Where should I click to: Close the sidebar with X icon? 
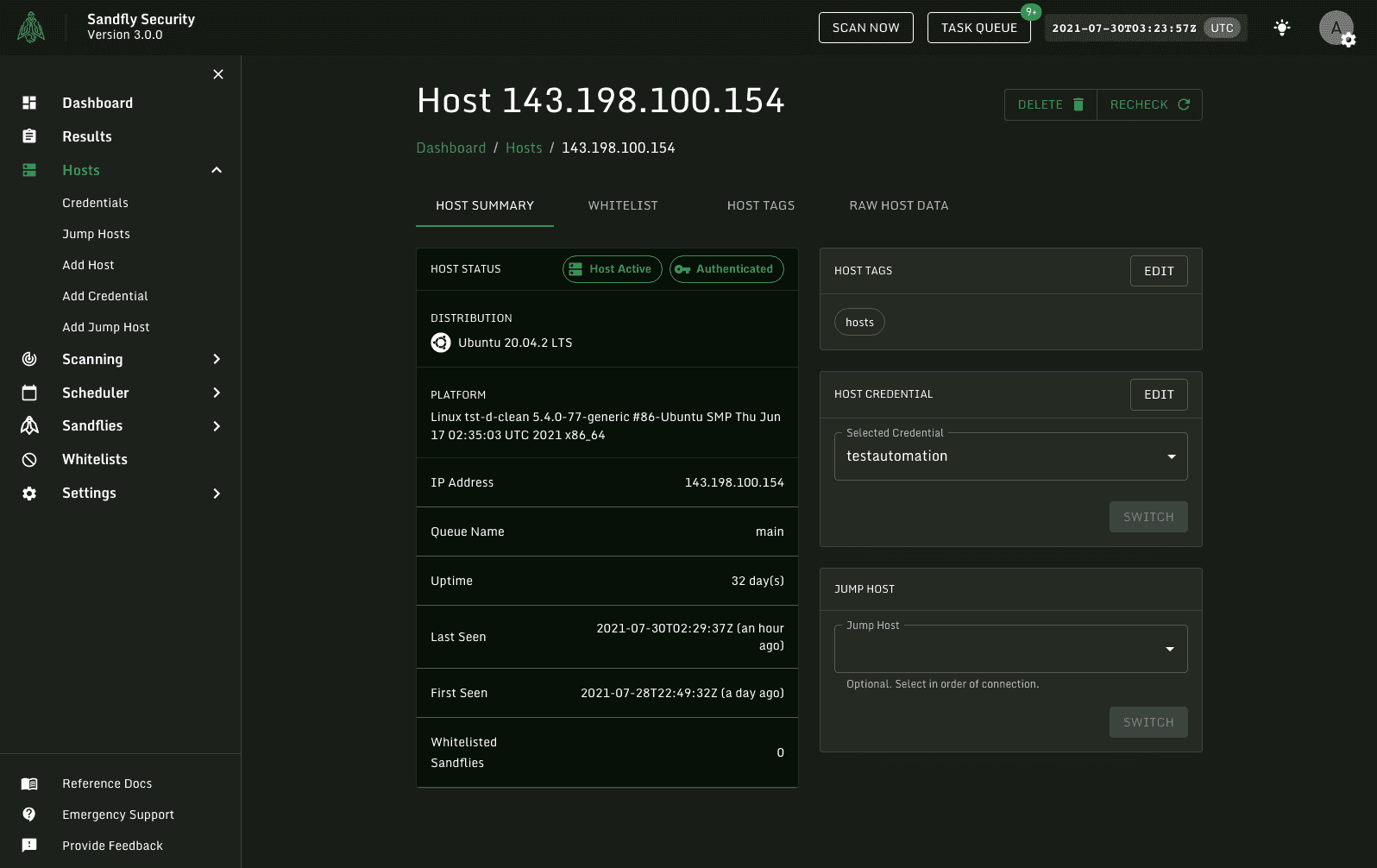tap(218, 74)
